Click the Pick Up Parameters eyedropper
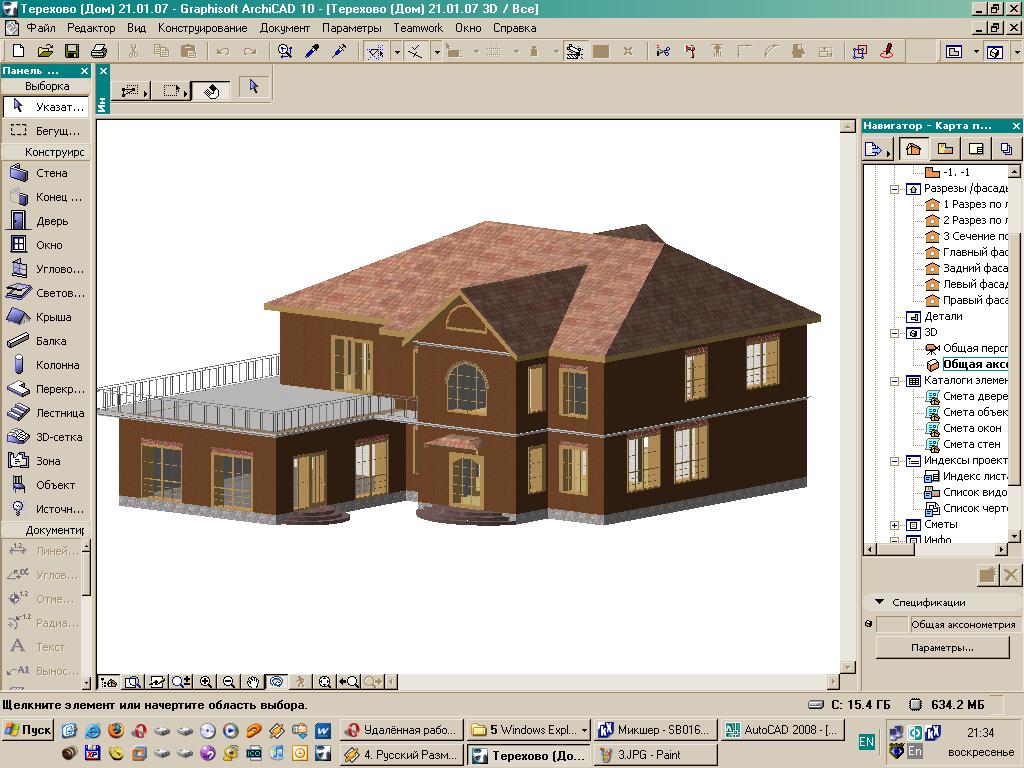 [x=312, y=51]
